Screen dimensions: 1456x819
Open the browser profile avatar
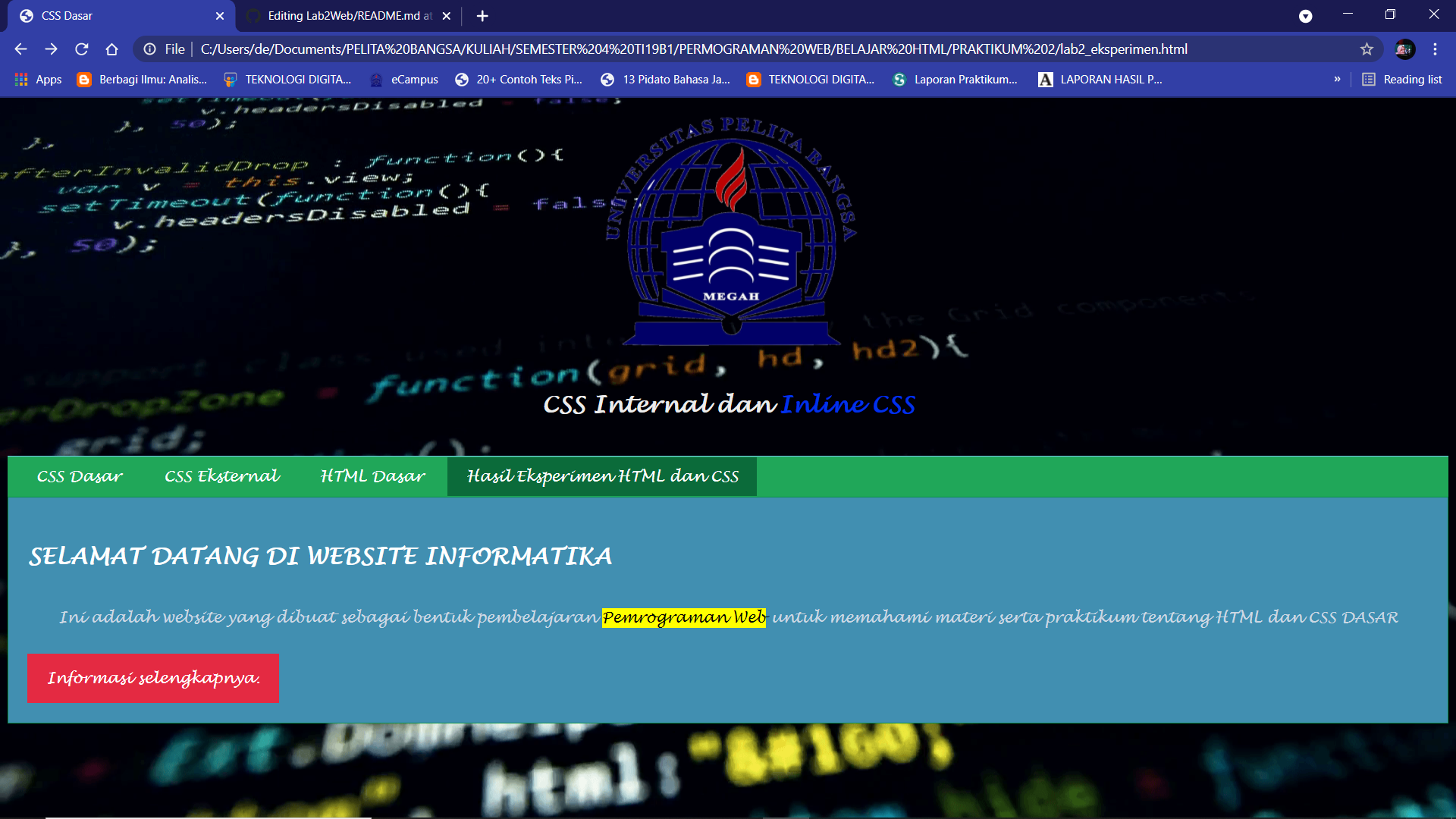[x=1405, y=49]
